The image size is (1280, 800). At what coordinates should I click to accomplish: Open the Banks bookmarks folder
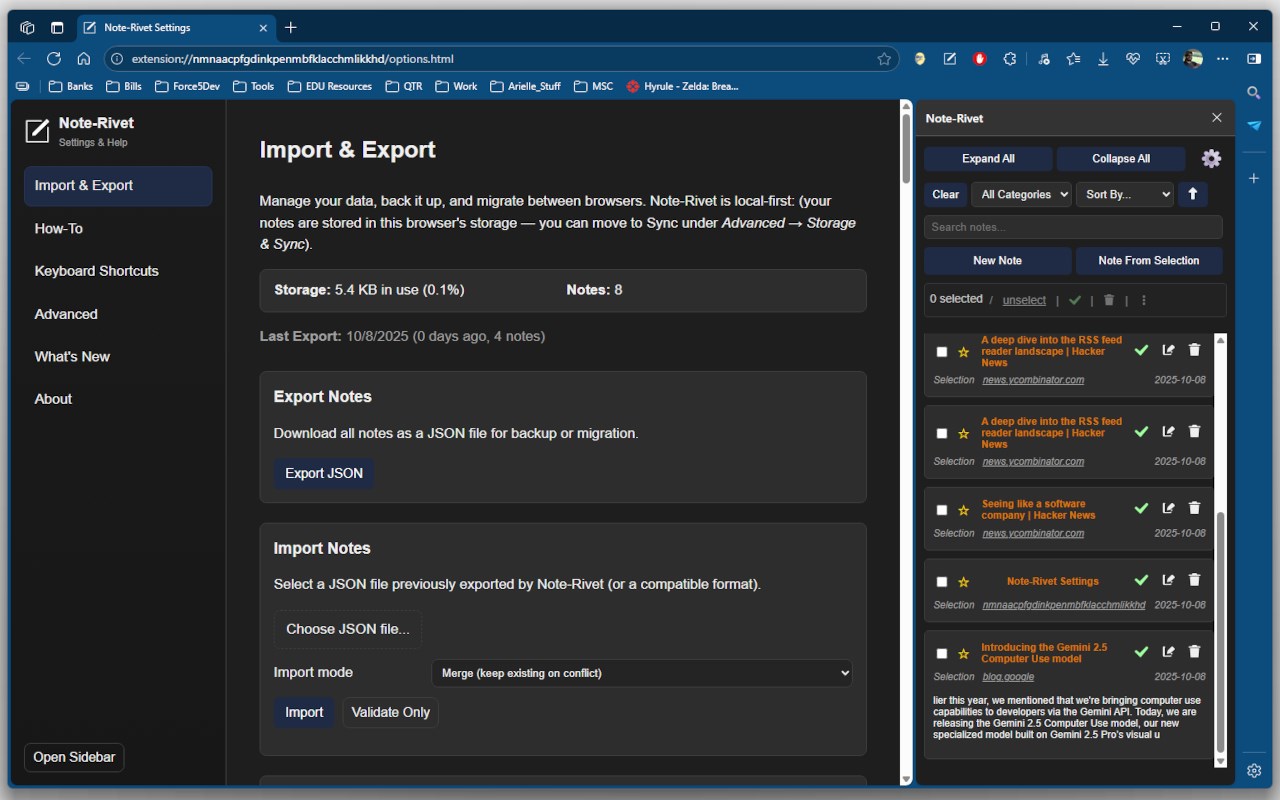(70, 86)
